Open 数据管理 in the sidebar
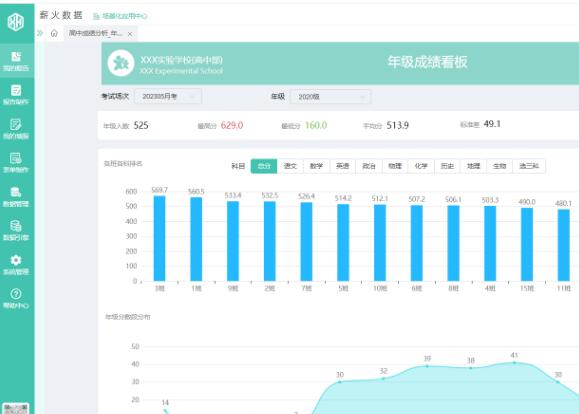This screenshot has width=579, height=414. coord(16,197)
